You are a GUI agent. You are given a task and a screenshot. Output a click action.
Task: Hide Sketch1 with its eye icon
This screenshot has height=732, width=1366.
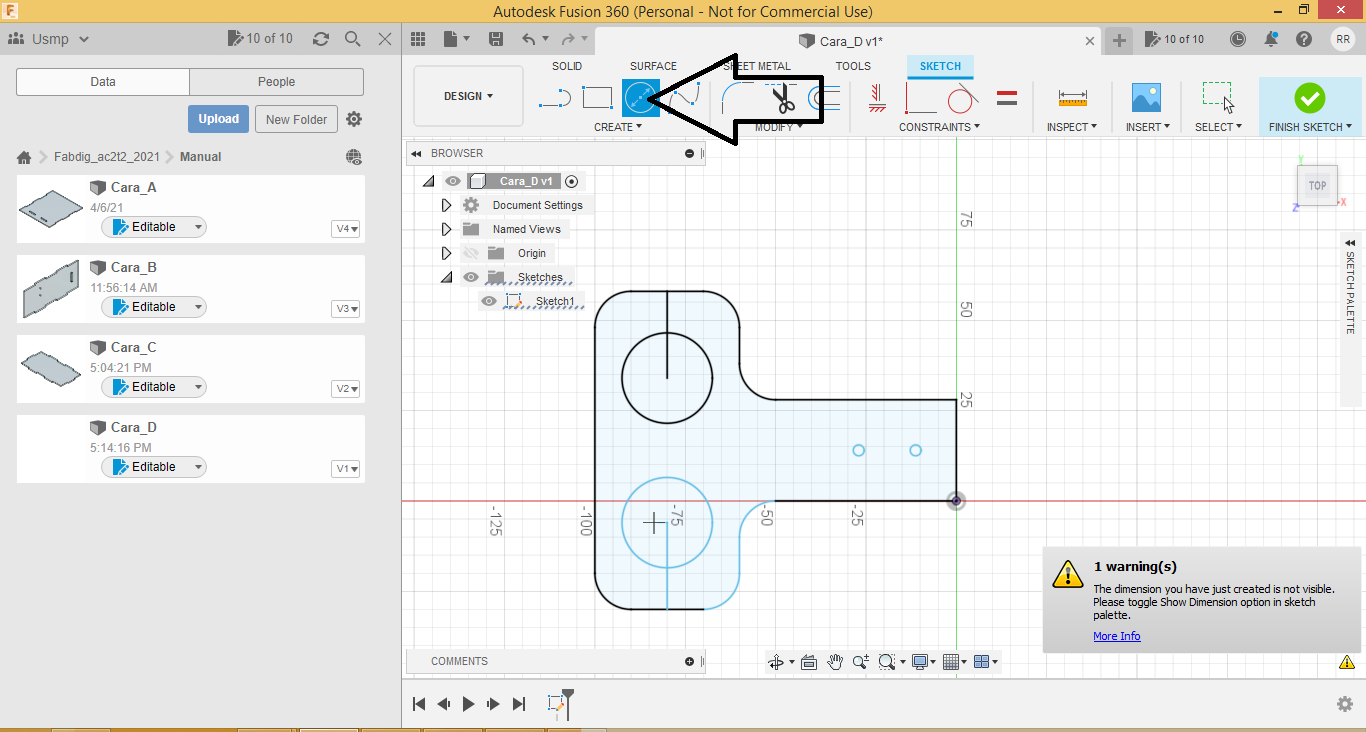click(x=489, y=301)
